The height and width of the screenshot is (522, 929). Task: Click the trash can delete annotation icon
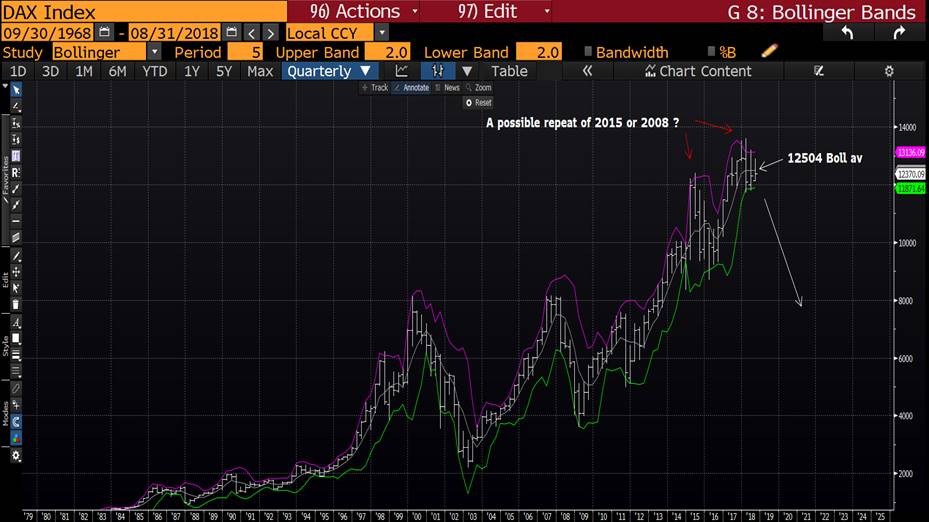[16, 305]
